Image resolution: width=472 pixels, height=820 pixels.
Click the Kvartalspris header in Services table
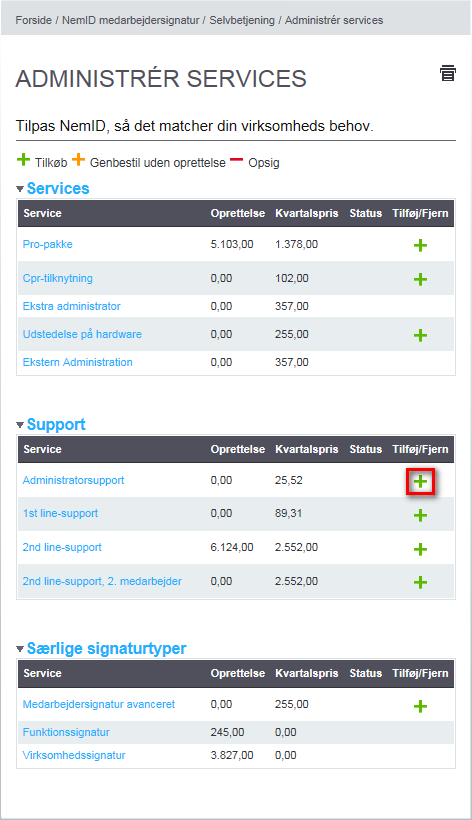(x=307, y=213)
